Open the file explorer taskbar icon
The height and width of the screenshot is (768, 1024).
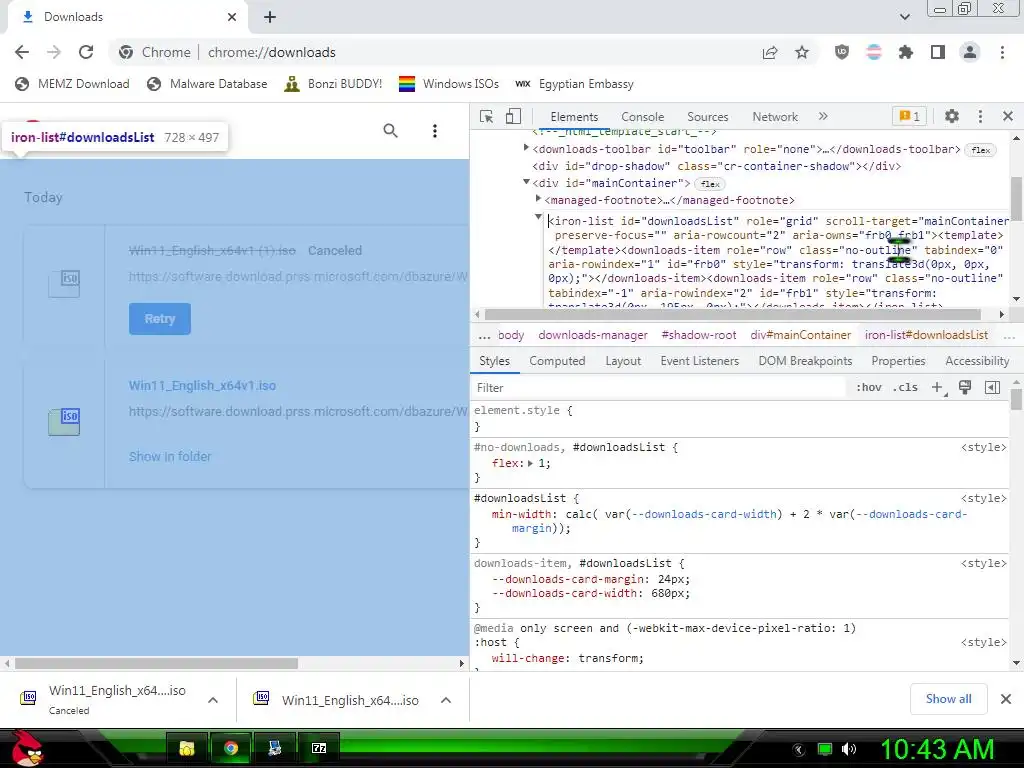[187, 748]
